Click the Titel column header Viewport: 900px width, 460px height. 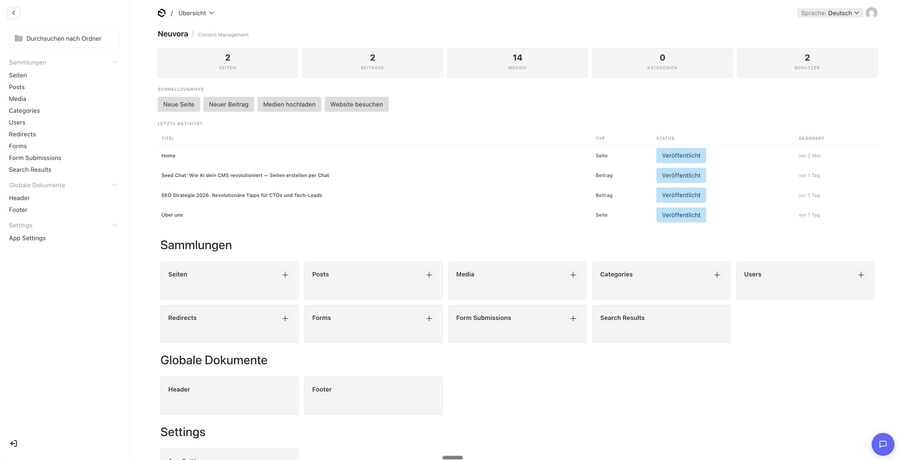click(168, 138)
